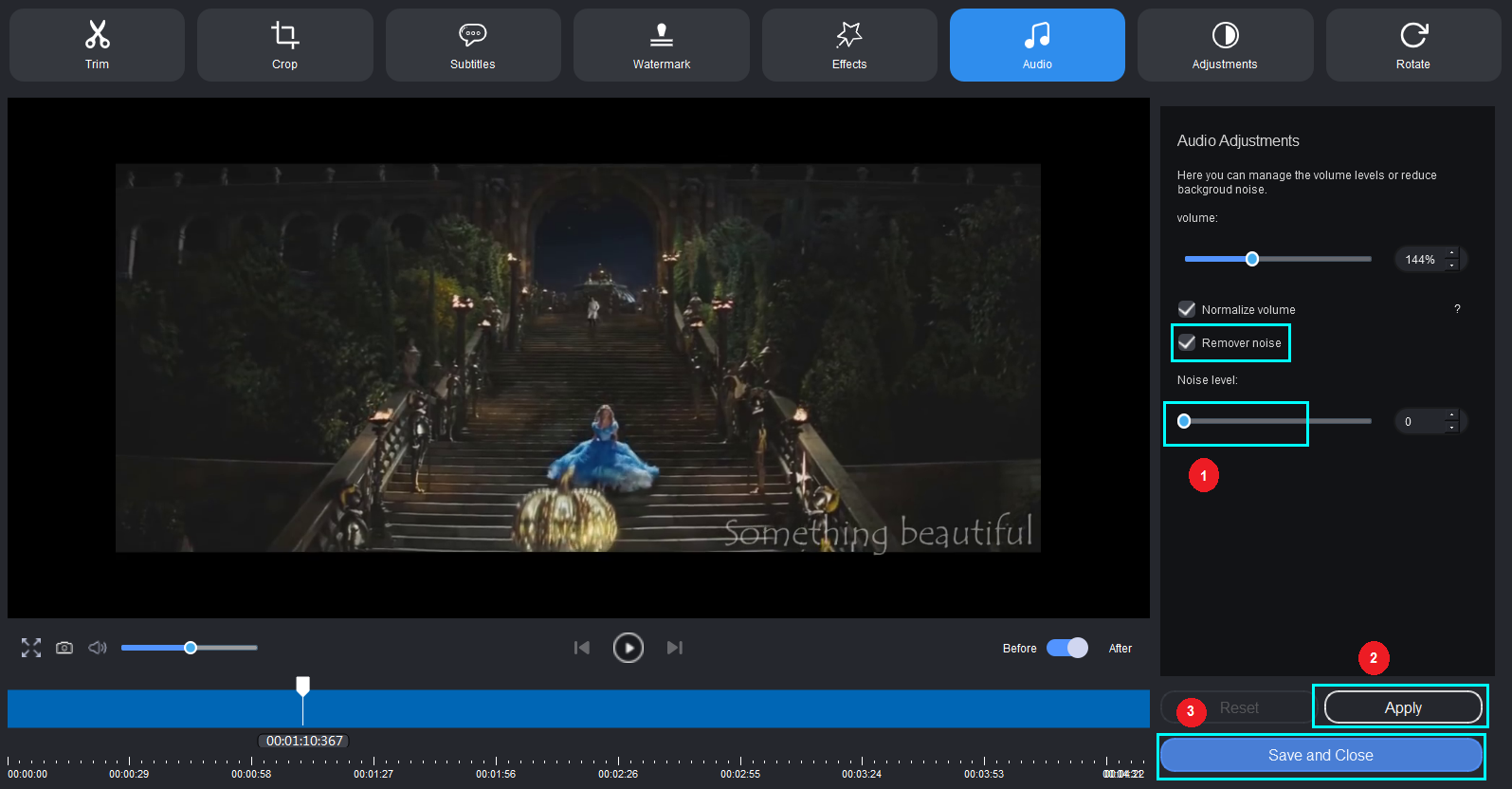Viewport: 1512px width, 789px height.
Task: Play the video preview
Action: pyautogui.click(x=628, y=648)
